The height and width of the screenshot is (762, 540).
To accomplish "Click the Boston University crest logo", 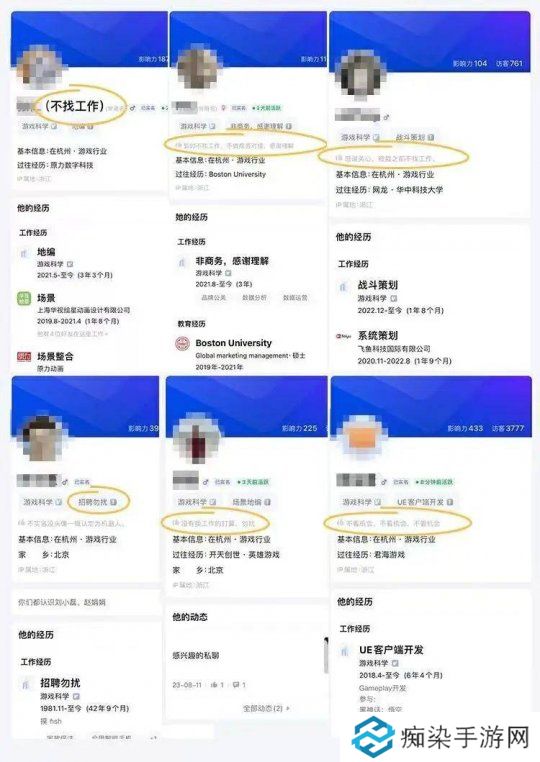I will [182, 344].
